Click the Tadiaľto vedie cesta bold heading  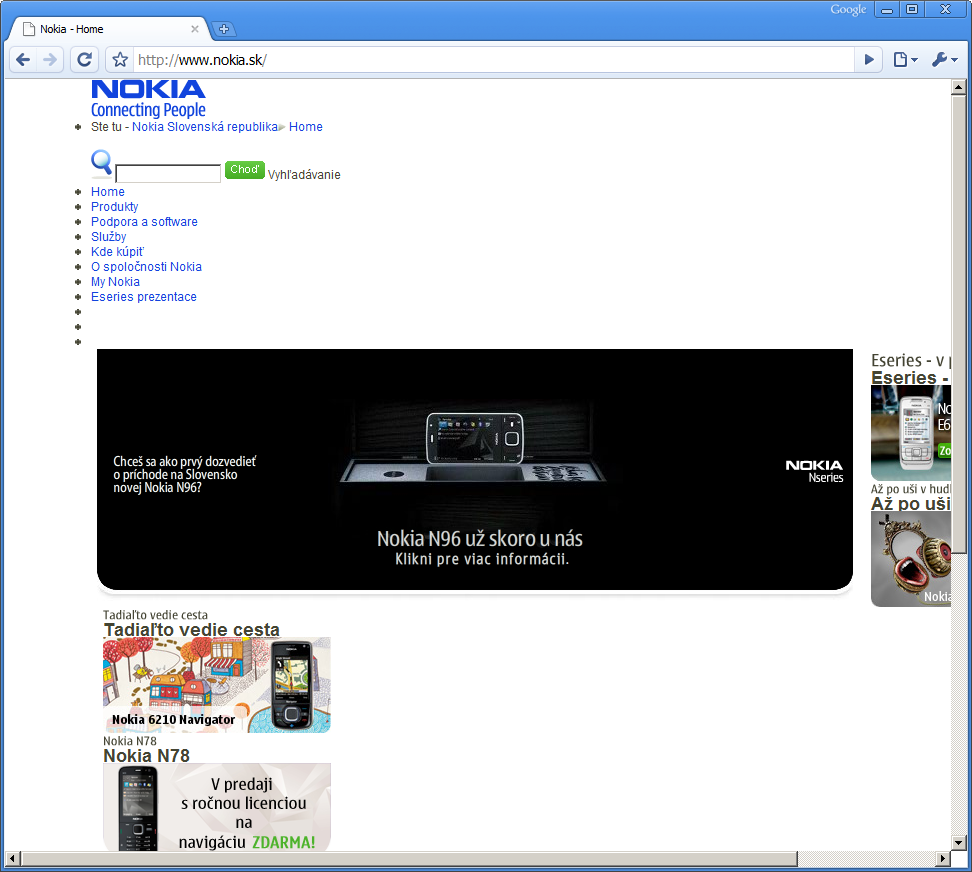point(192,630)
